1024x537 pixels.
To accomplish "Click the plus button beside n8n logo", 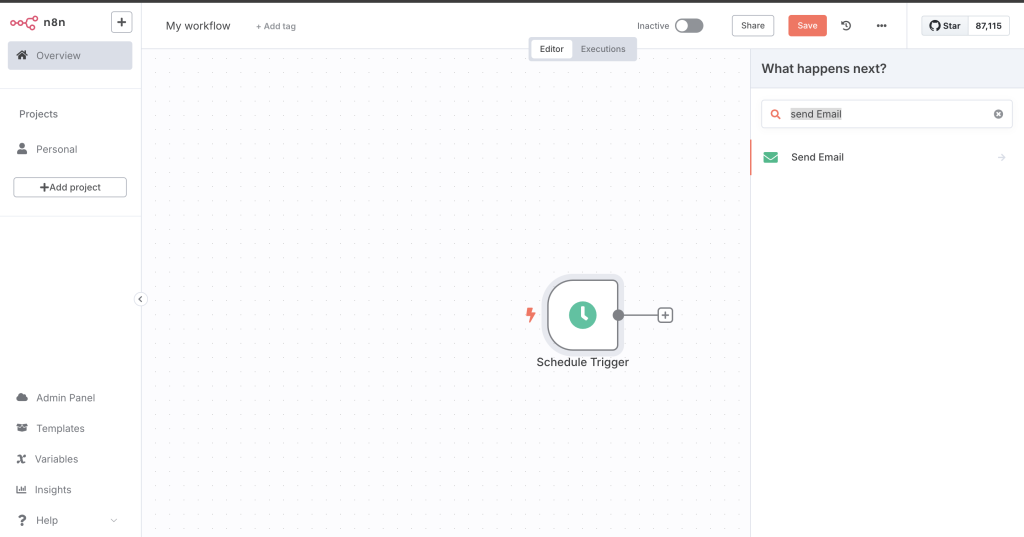I will (121, 22).
